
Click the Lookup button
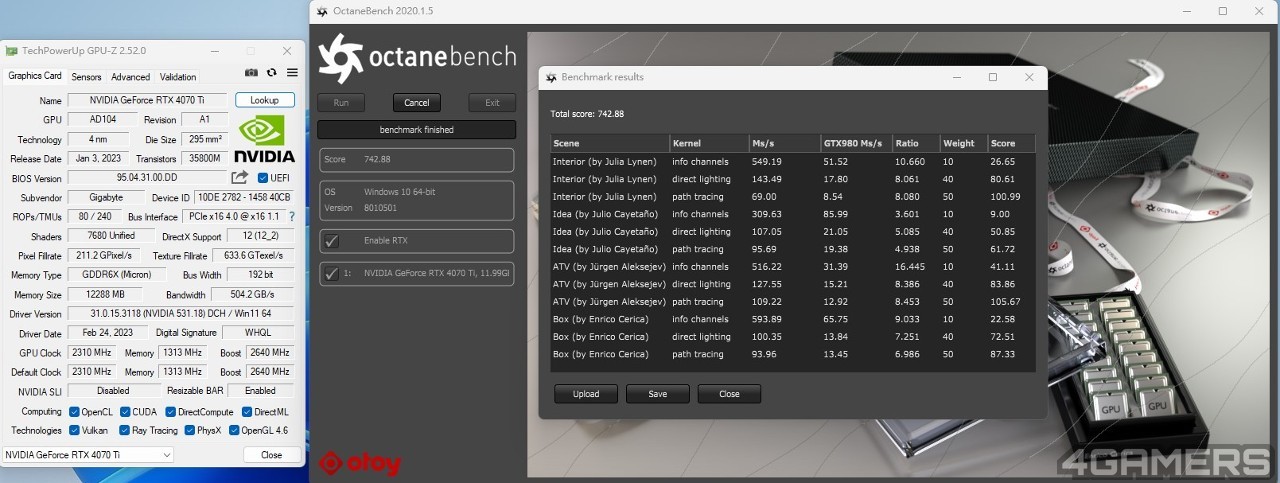[x=265, y=100]
